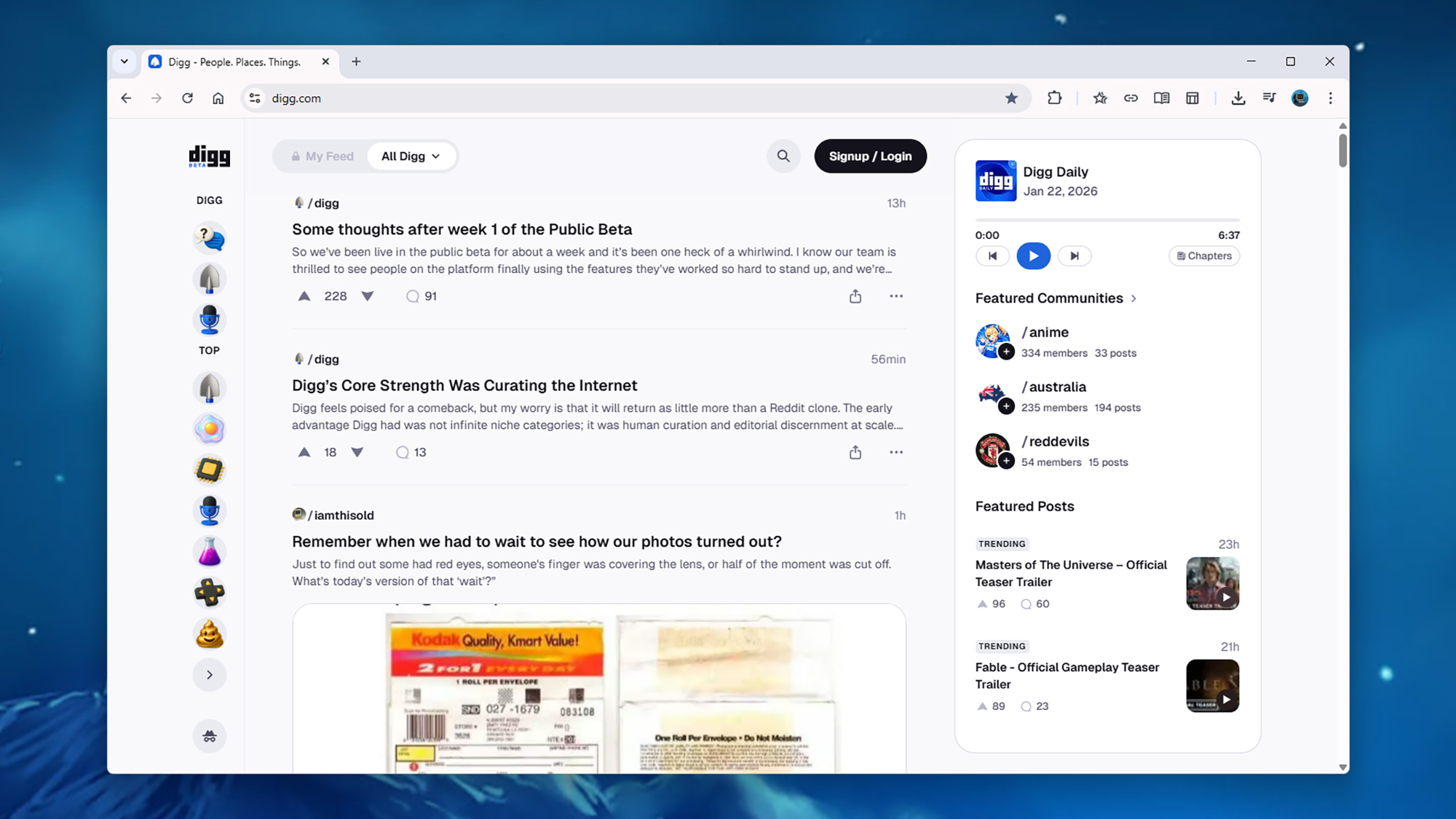The width and height of the screenshot is (1456, 819).
Task: Expand the Featured Communities section
Action: click(x=1135, y=298)
